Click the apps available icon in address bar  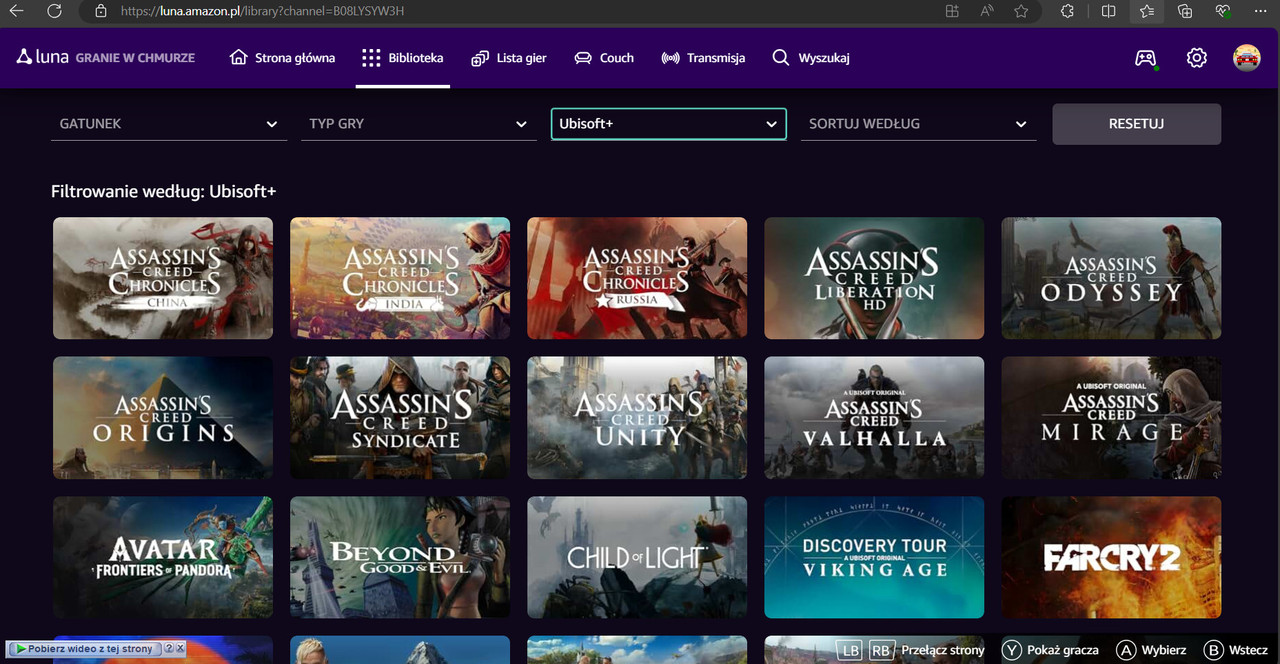pyautogui.click(x=952, y=11)
